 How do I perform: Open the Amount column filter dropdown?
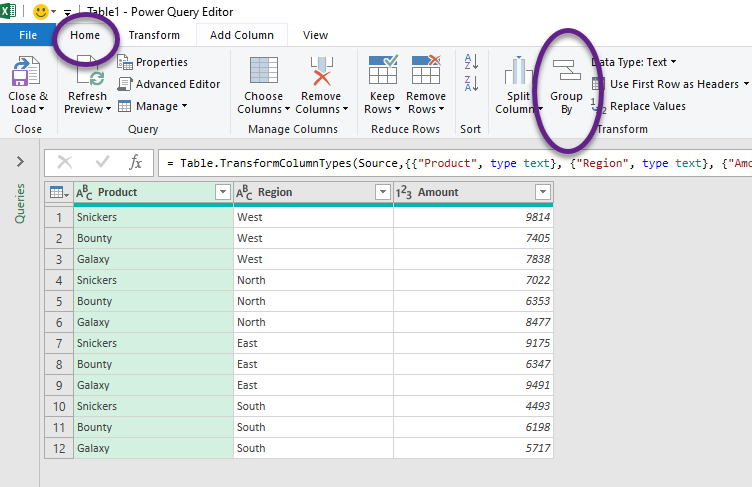[542, 192]
